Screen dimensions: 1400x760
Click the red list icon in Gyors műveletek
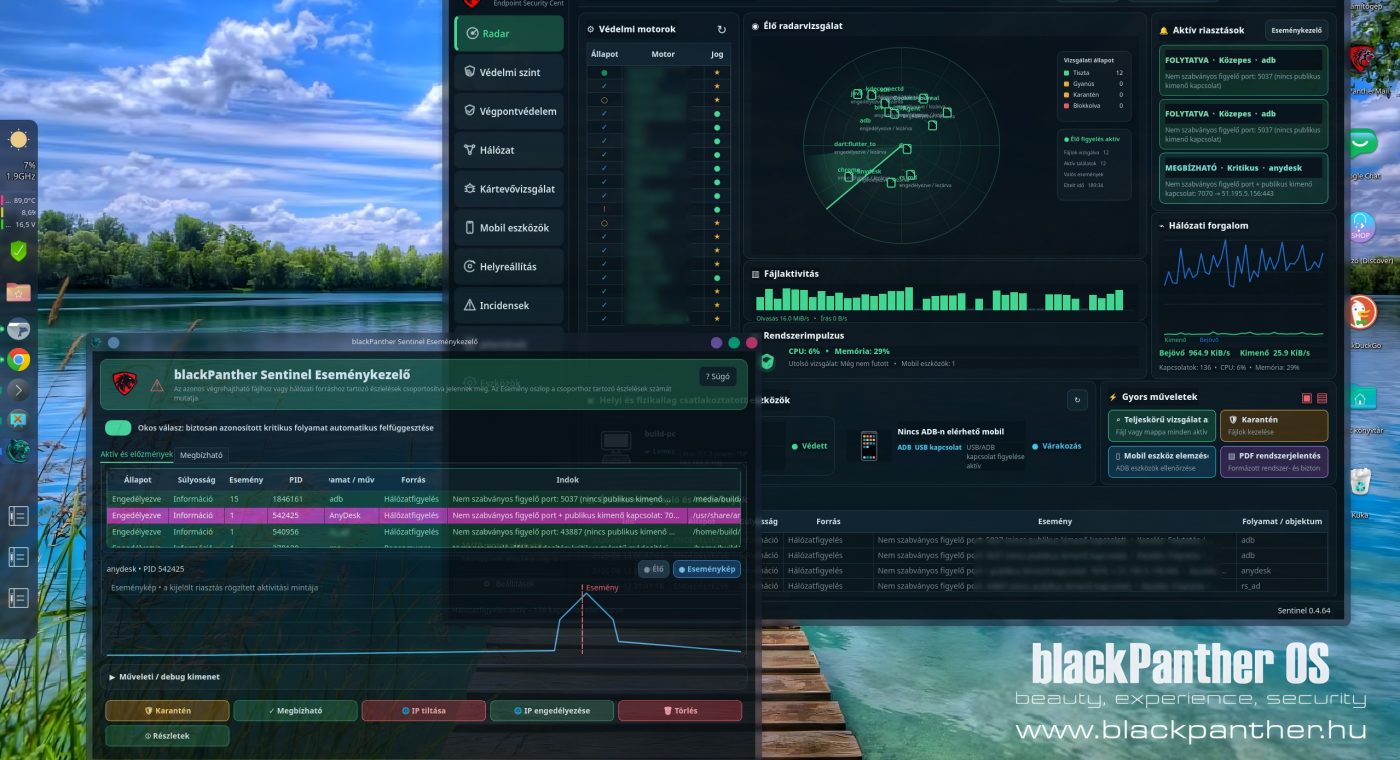(x=1322, y=398)
